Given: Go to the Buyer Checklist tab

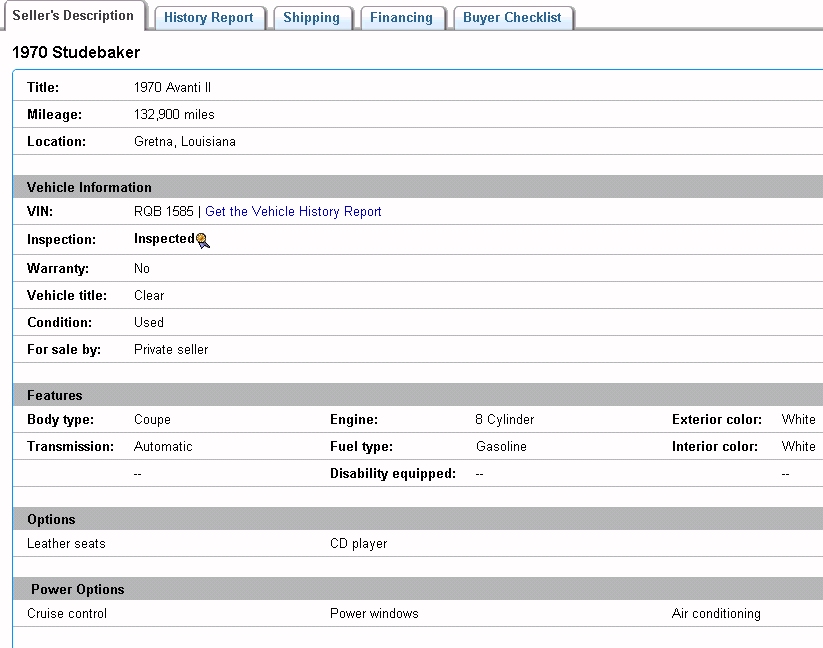Looking at the screenshot, I should pyautogui.click(x=512, y=17).
